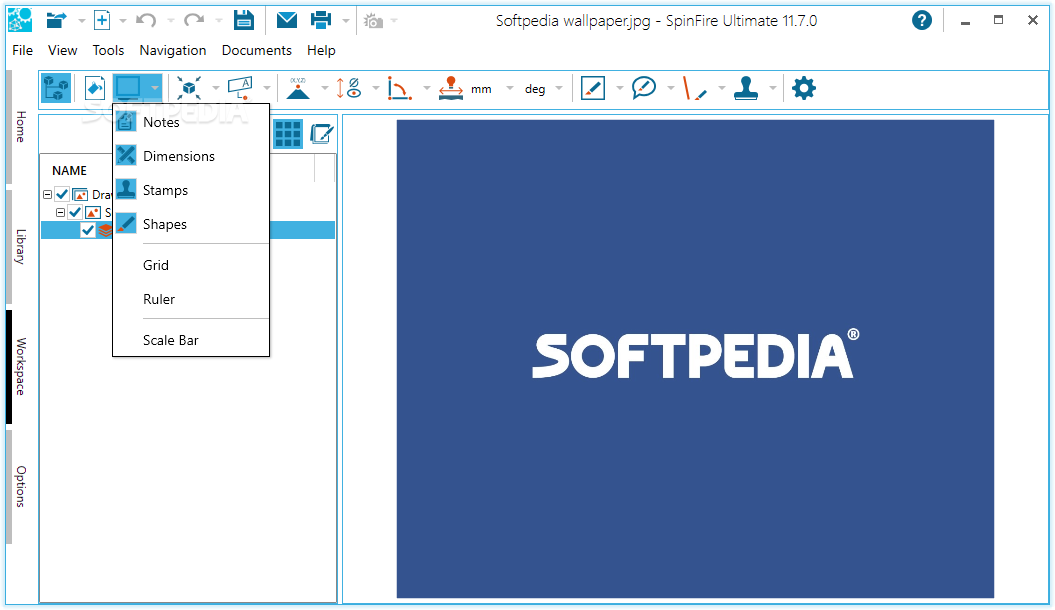Select Scale Bar from the dropdown menu

click(191, 340)
